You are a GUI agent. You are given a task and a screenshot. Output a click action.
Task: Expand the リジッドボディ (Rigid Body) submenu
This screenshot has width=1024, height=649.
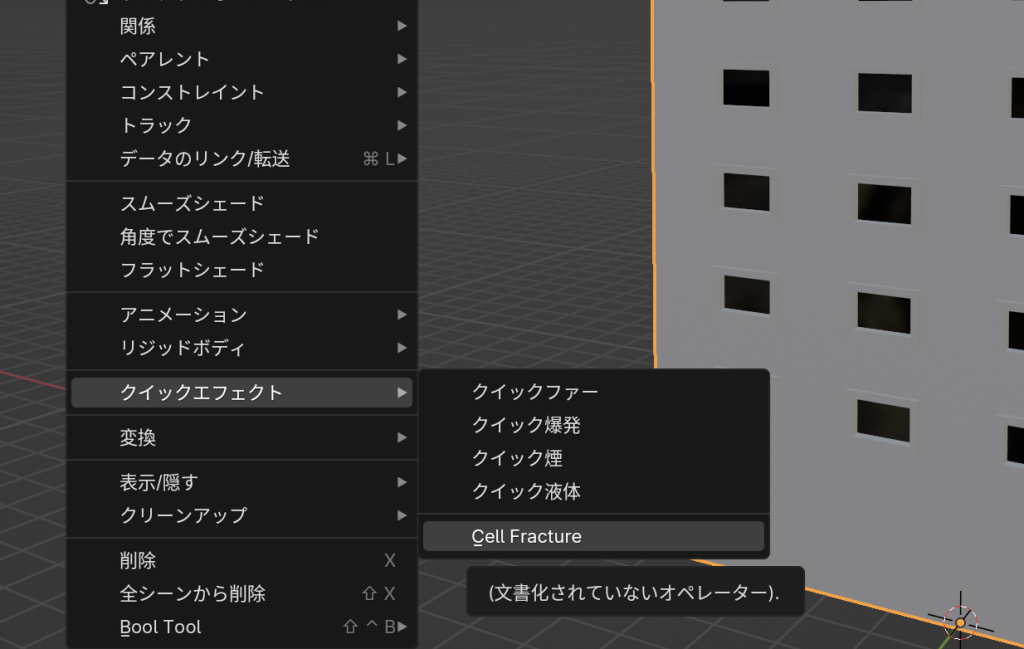click(241, 348)
